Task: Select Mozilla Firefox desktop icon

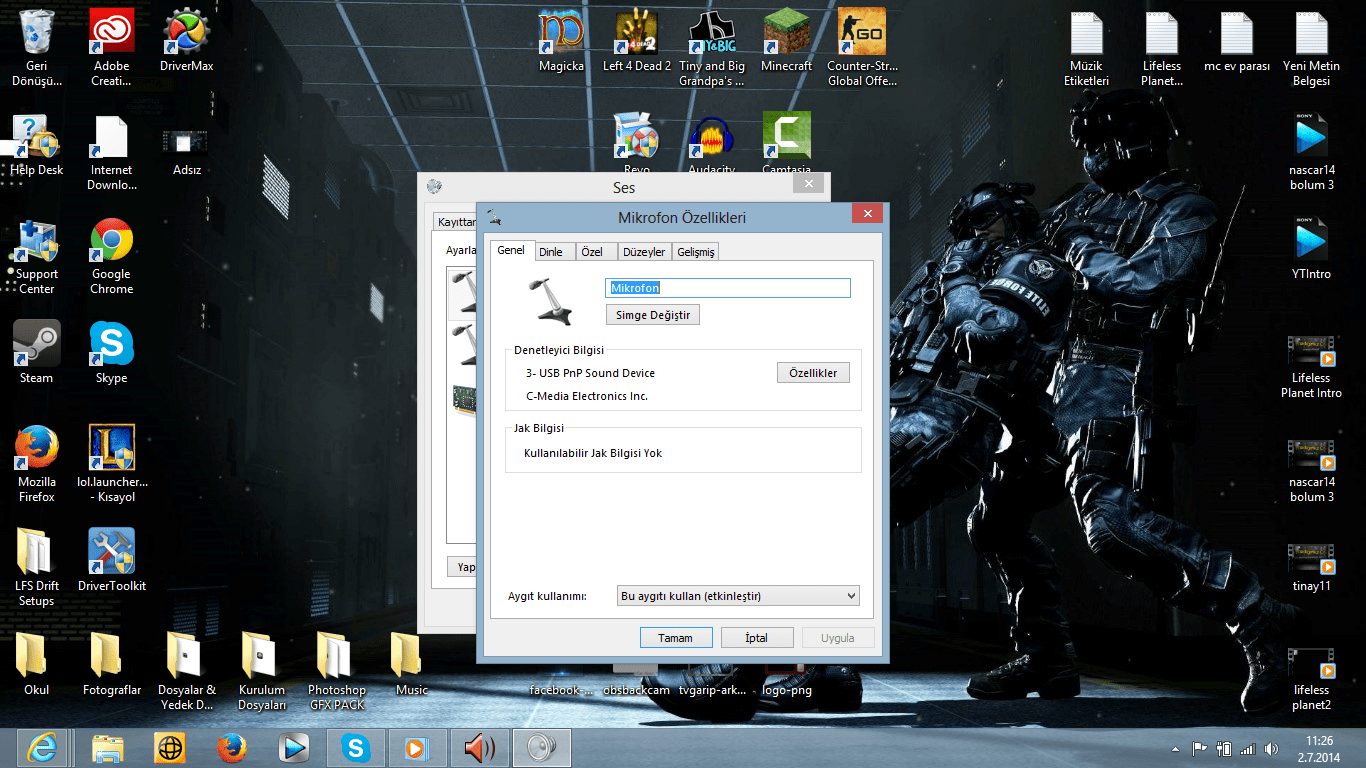Action: [37, 464]
